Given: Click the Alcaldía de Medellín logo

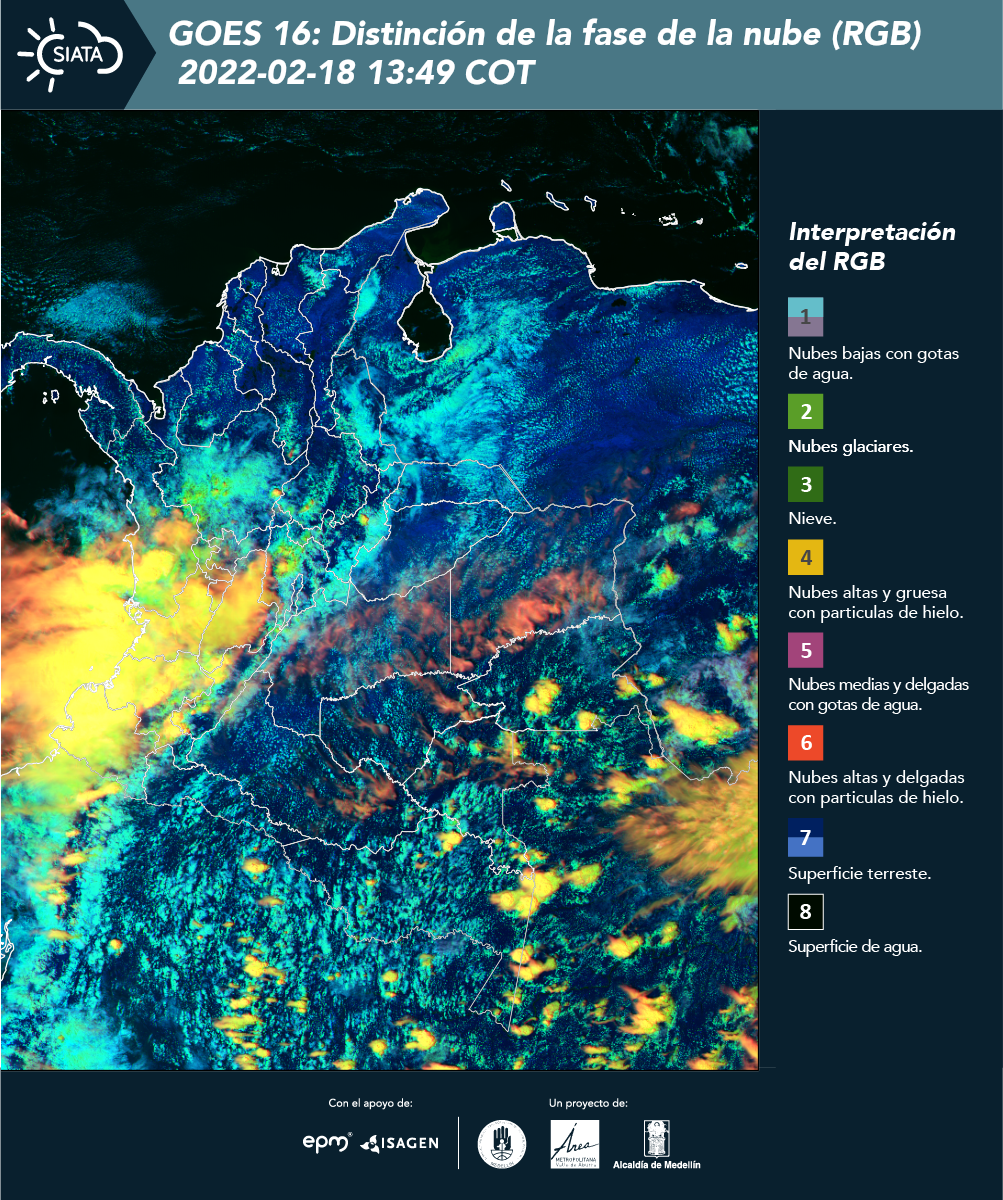Looking at the screenshot, I should (x=656, y=1145).
